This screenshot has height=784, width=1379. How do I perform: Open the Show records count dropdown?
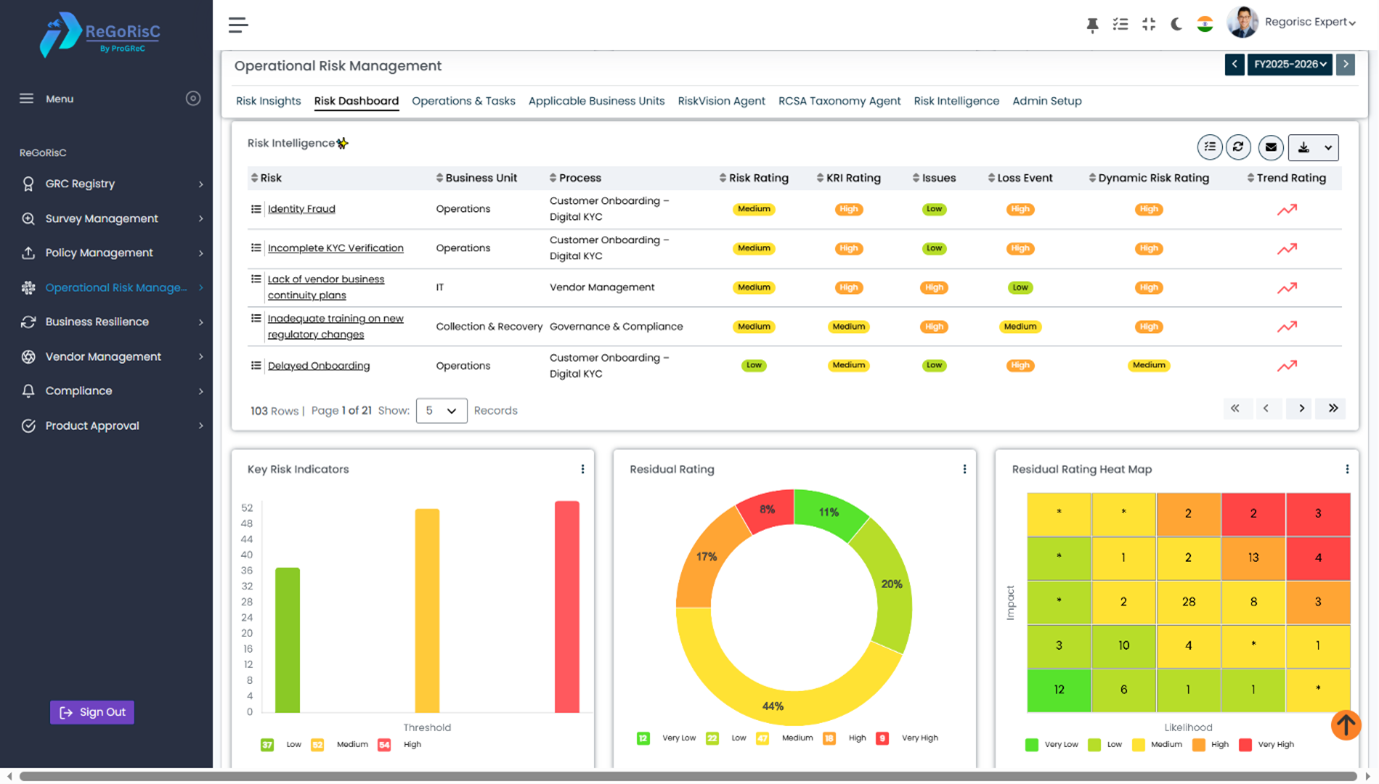441,411
